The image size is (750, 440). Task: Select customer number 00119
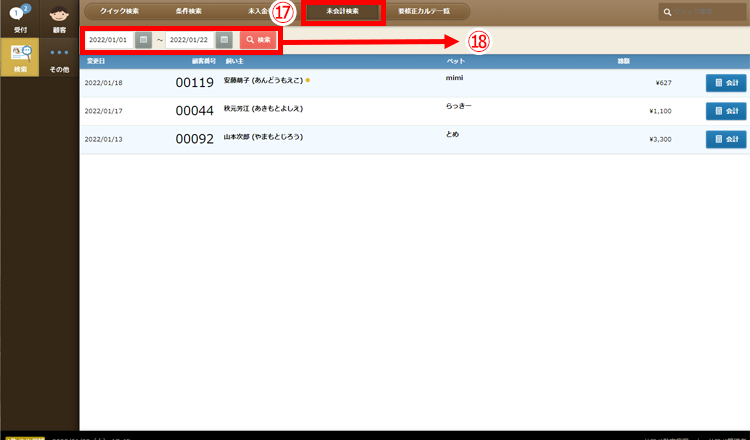tap(195, 83)
